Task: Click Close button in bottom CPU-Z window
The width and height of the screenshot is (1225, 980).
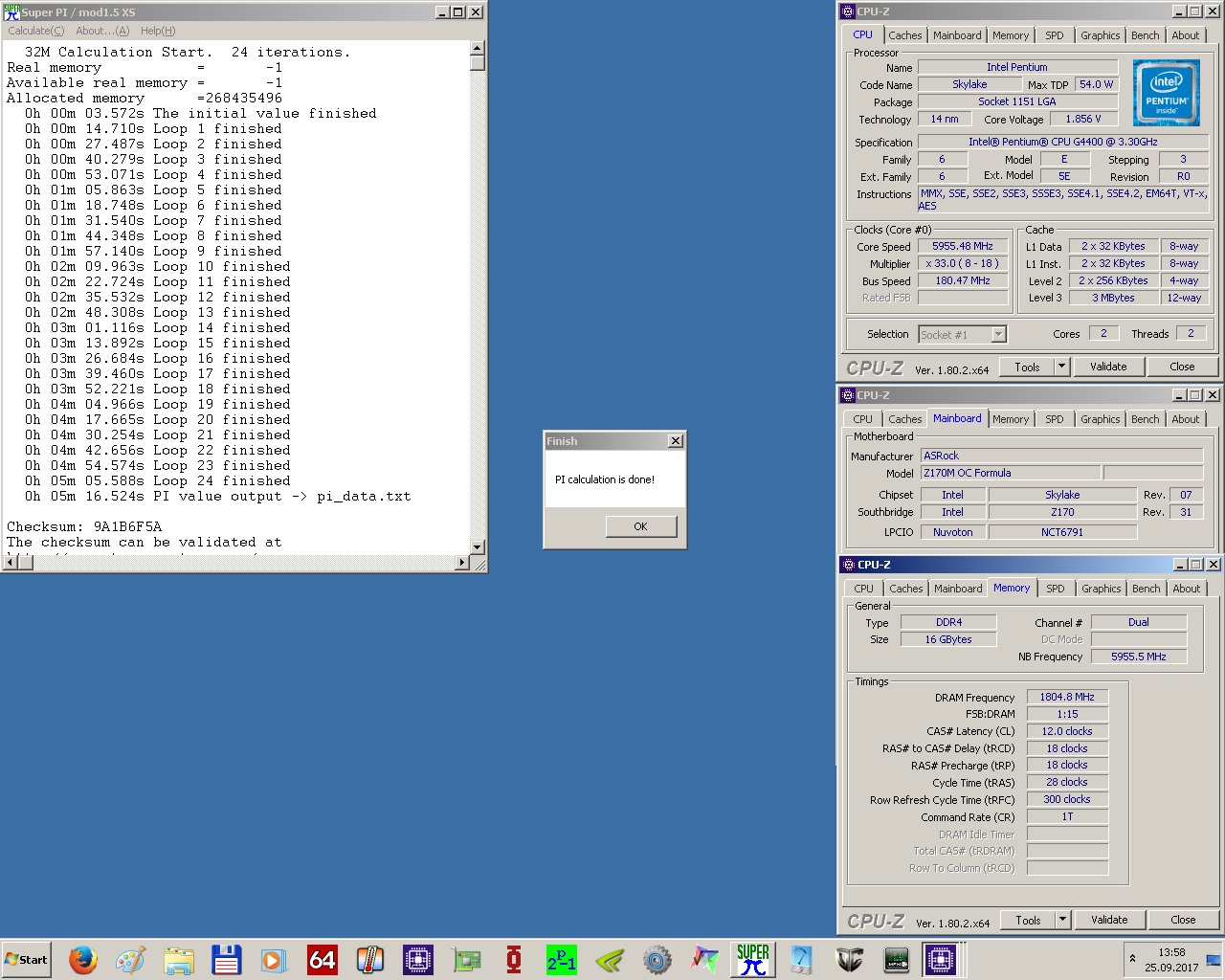Action: (x=1183, y=920)
